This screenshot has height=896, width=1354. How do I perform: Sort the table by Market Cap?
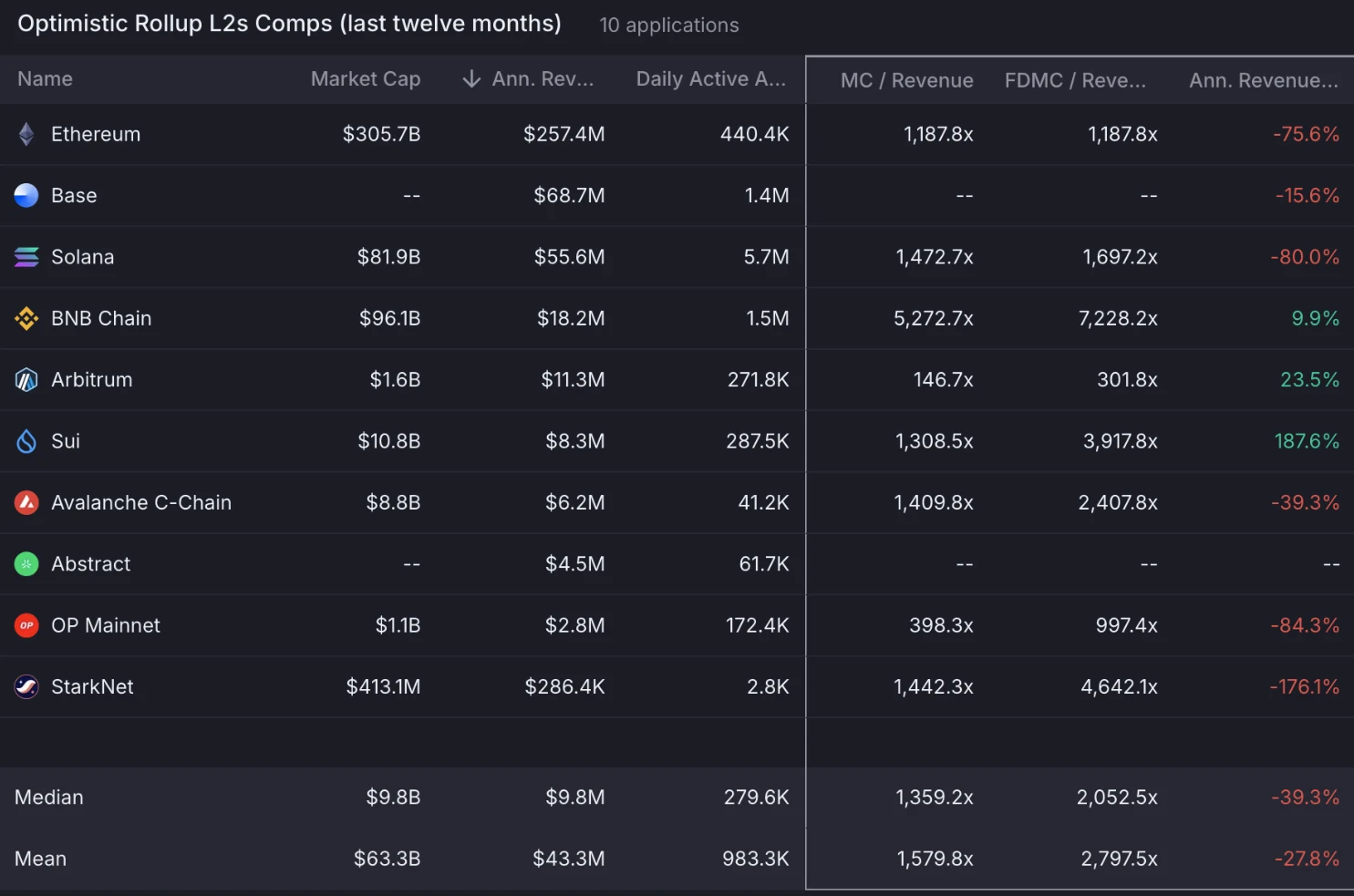pos(366,79)
